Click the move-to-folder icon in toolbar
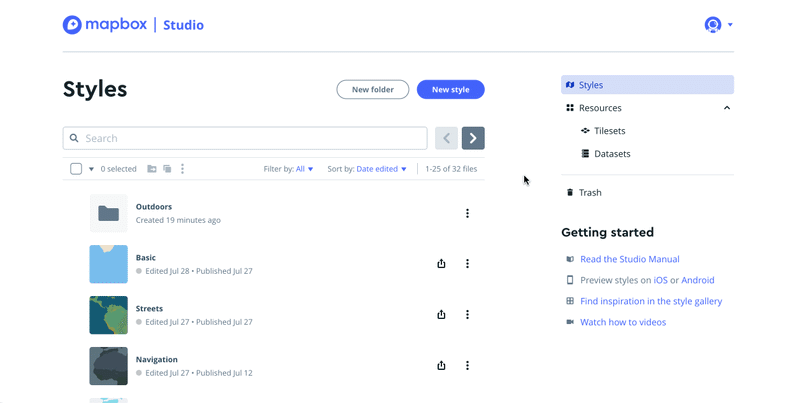The width and height of the screenshot is (800, 403). 152,169
